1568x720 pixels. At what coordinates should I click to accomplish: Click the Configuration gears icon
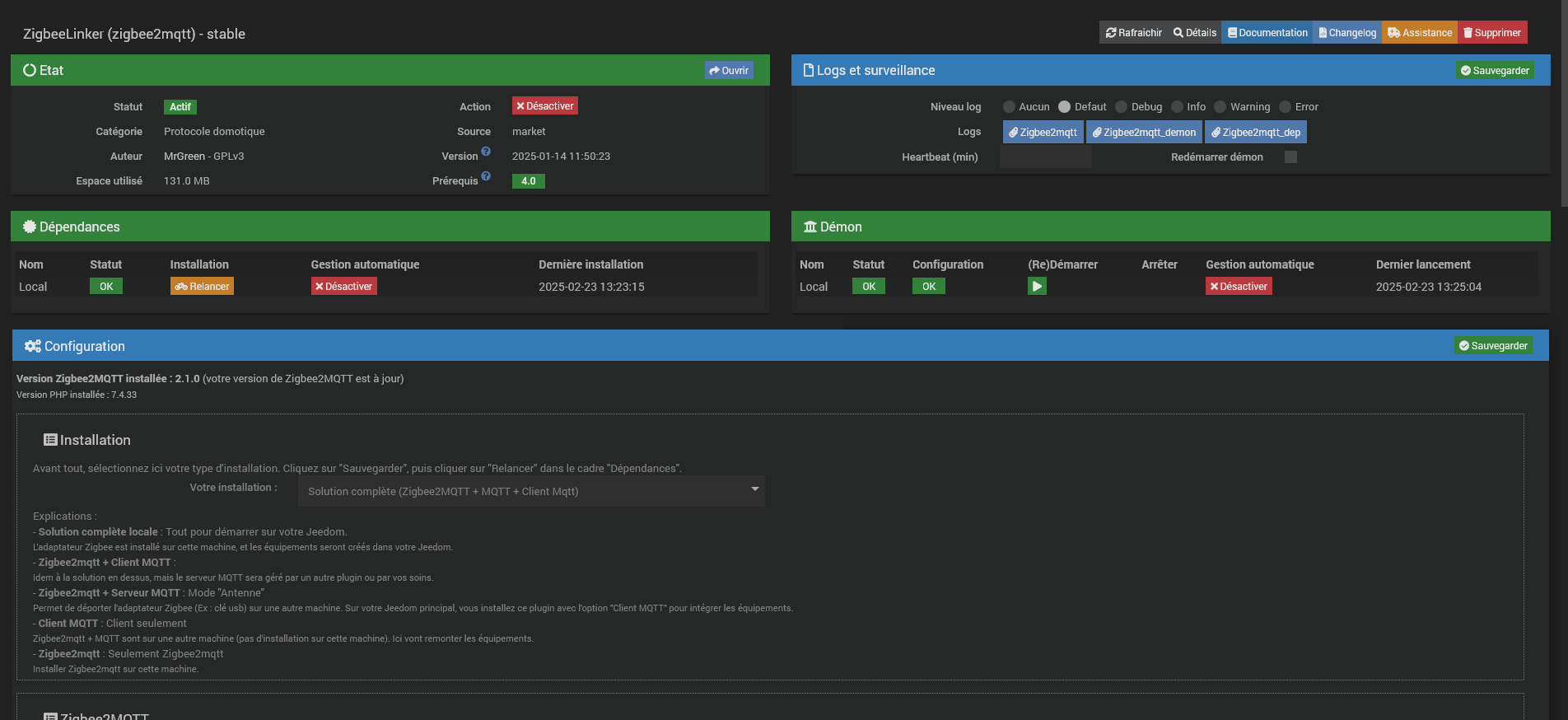(33, 346)
